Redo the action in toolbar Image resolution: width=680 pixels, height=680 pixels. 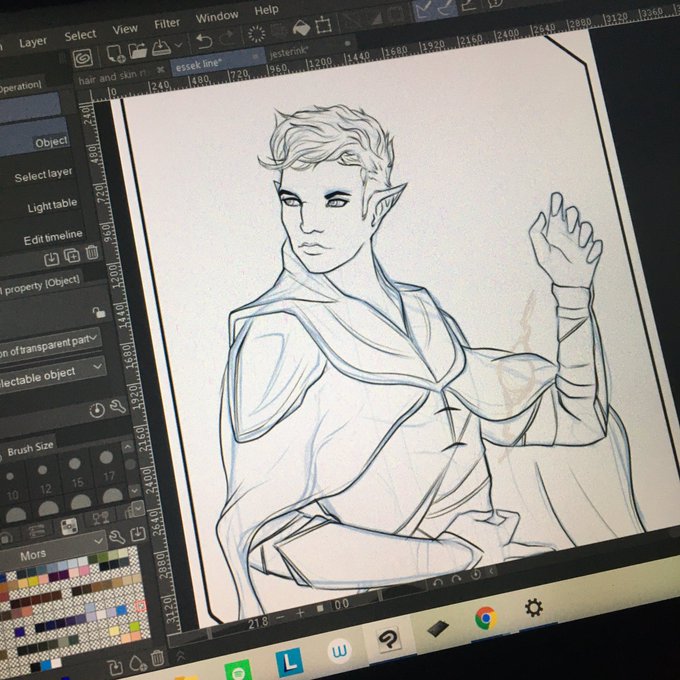(x=227, y=38)
